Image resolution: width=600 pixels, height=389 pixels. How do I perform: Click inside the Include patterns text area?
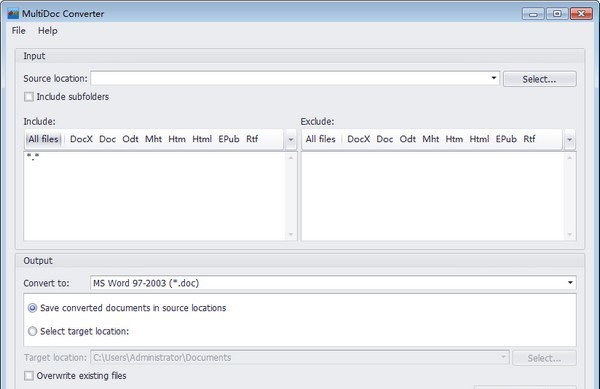click(155, 196)
